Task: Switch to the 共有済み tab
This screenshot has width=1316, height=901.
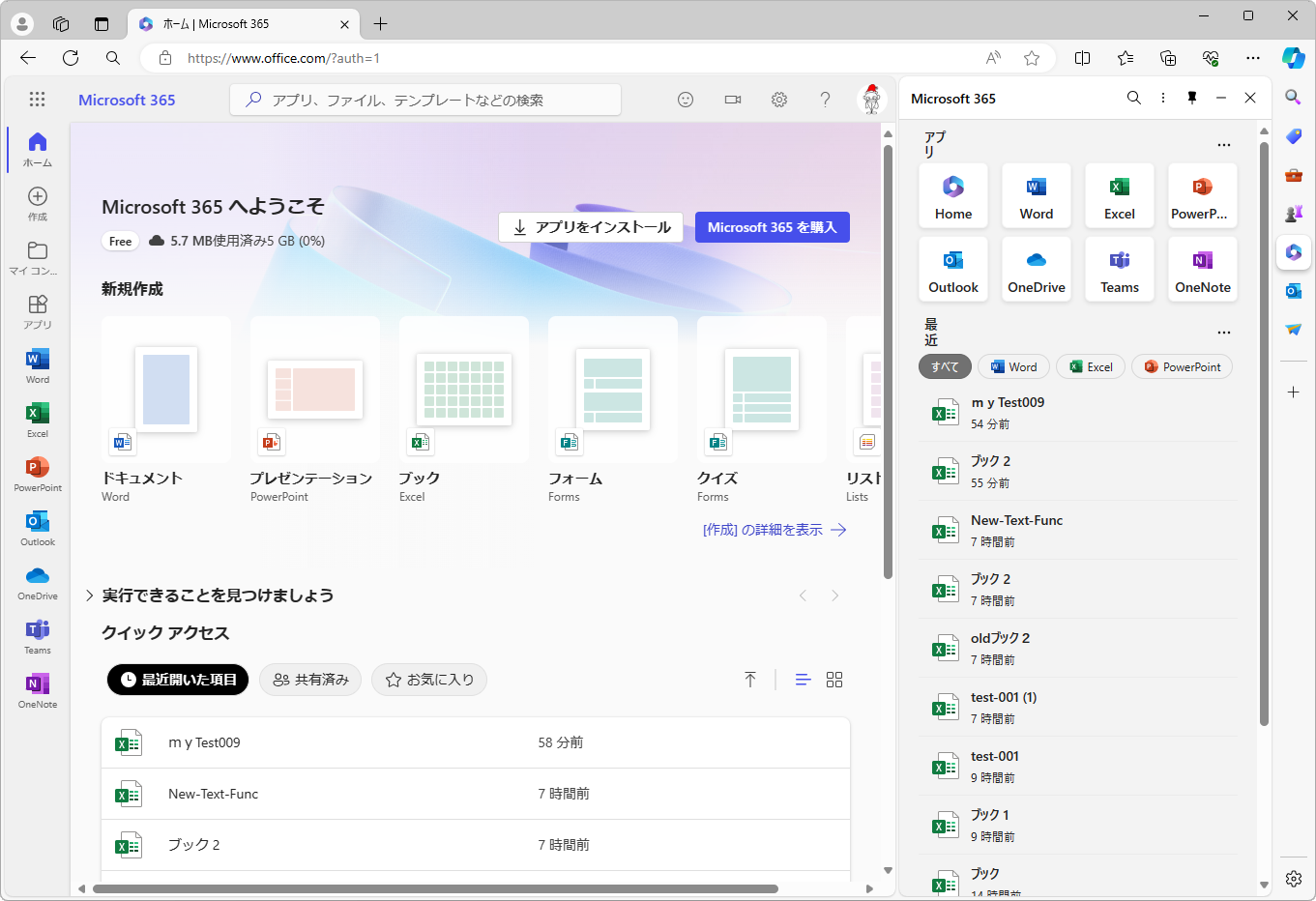Action: click(x=309, y=680)
